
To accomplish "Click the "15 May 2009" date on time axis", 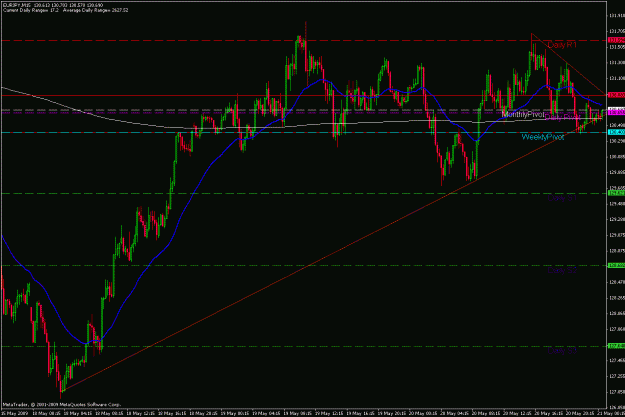I will click(x=14, y=414).
